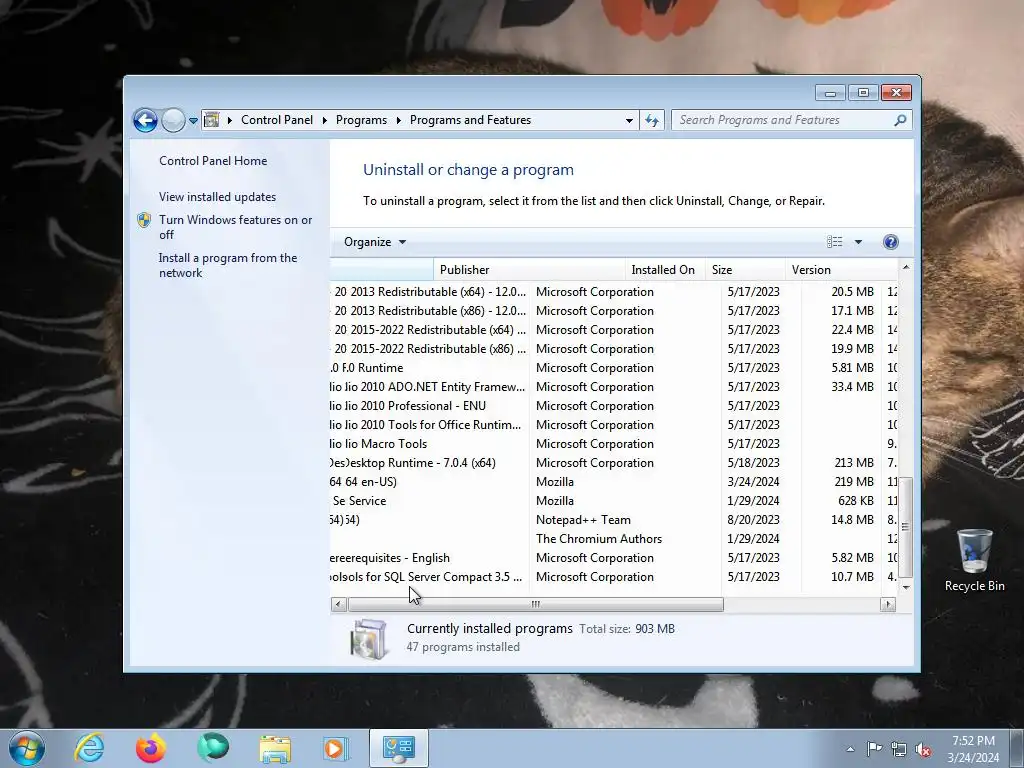The image size is (1024, 768).
Task: Click the Control Panel taskbar button
Action: click(399, 748)
